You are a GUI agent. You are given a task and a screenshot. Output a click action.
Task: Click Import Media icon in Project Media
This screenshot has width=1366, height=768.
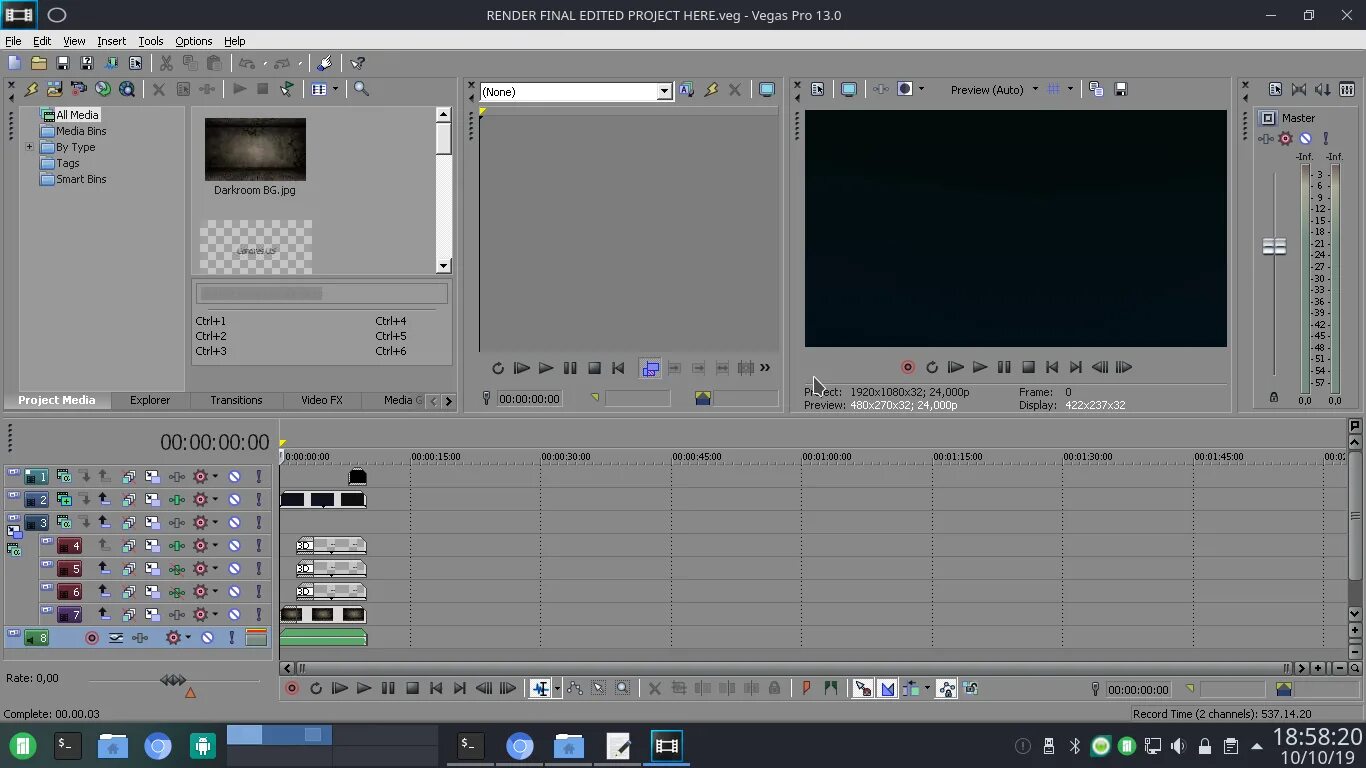tap(54, 89)
